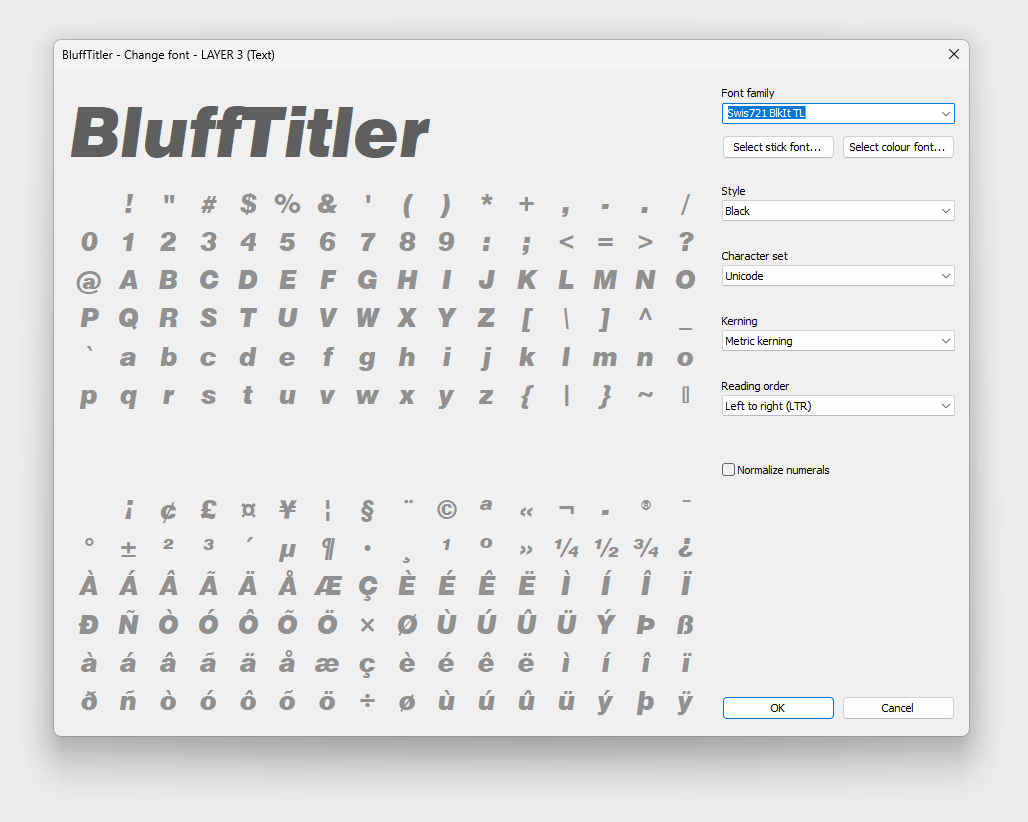Screen dimensions: 1028x822
Task: Close the Change font dialog window
Action: (x=954, y=54)
